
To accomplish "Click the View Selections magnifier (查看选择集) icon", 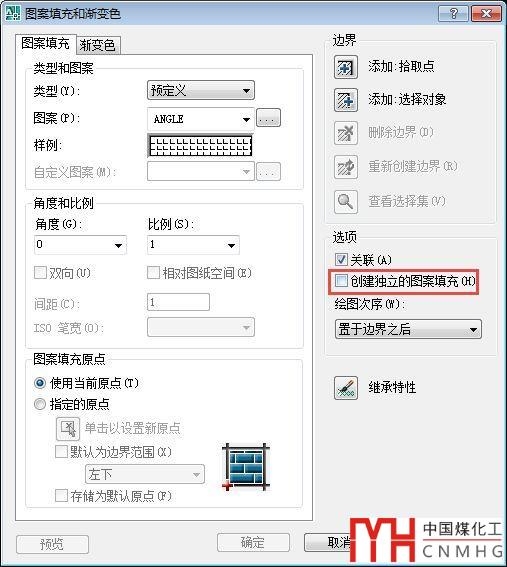I will 346,202.
